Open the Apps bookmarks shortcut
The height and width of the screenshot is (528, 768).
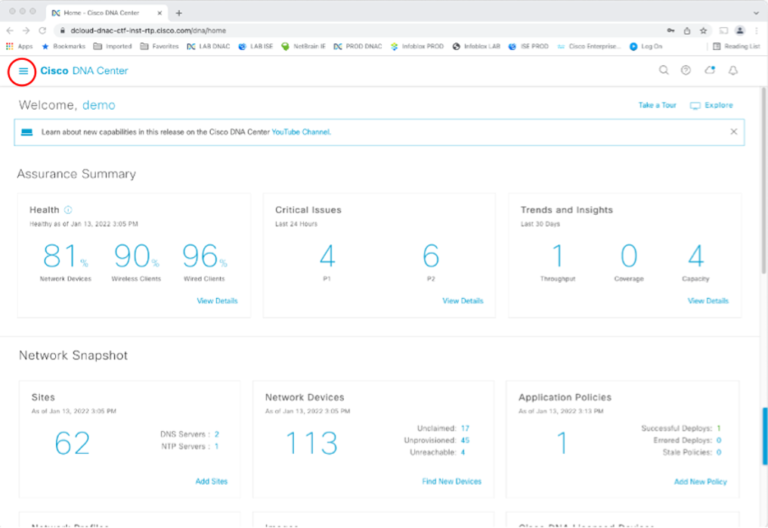click(x=19, y=46)
